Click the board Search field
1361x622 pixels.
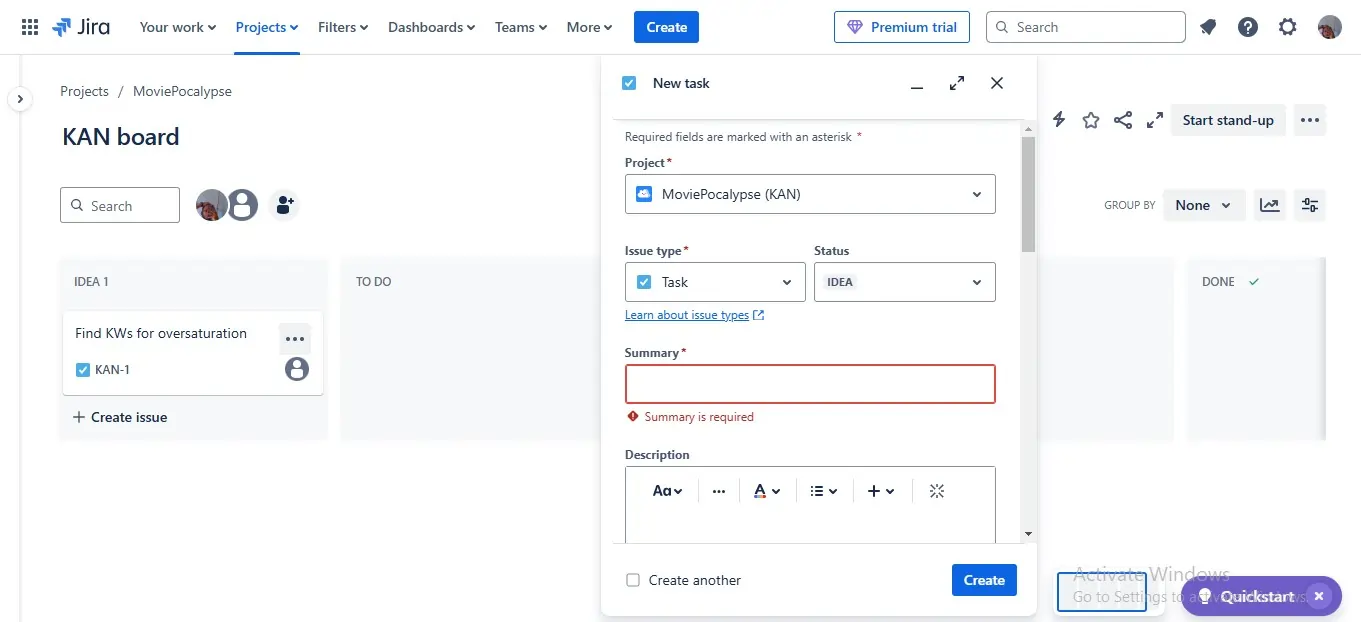pyautogui.click(x=120, y=205)
